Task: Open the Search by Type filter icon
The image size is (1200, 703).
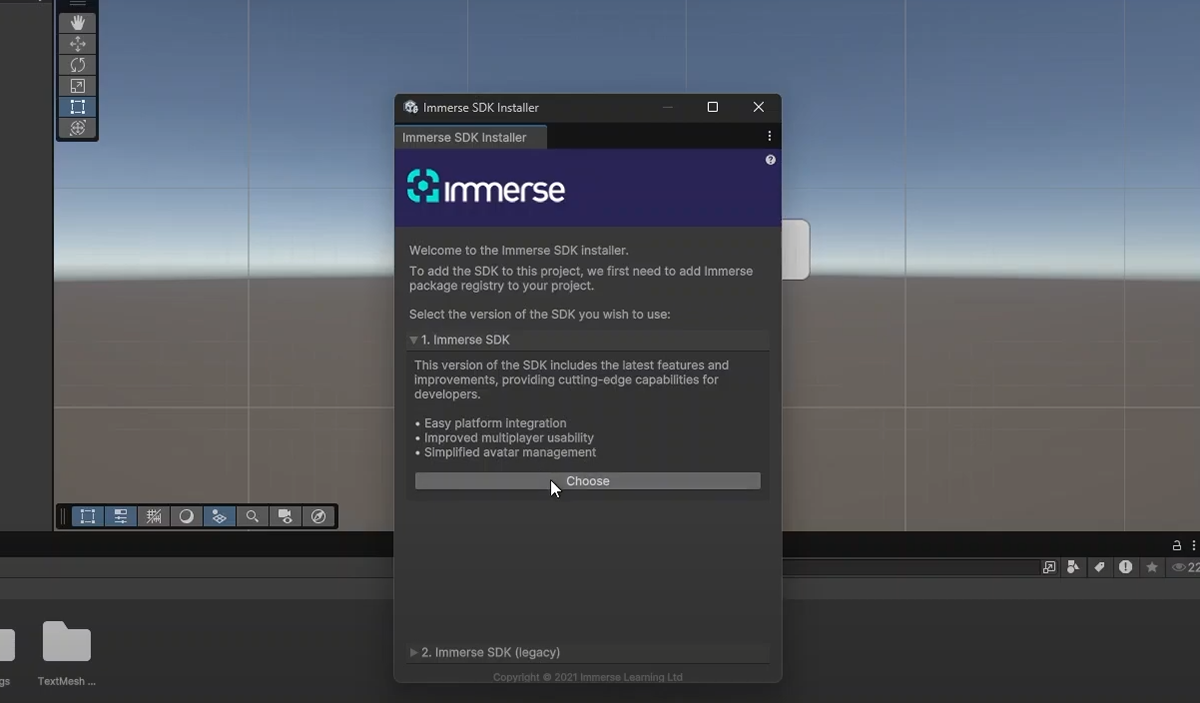Action: [1073, 567]
